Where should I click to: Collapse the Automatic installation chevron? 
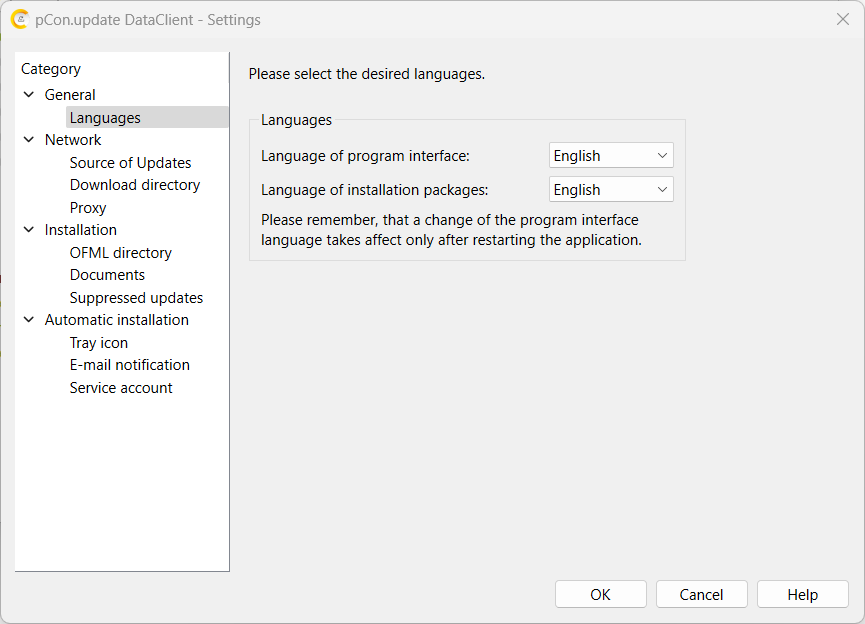point(29,319)
